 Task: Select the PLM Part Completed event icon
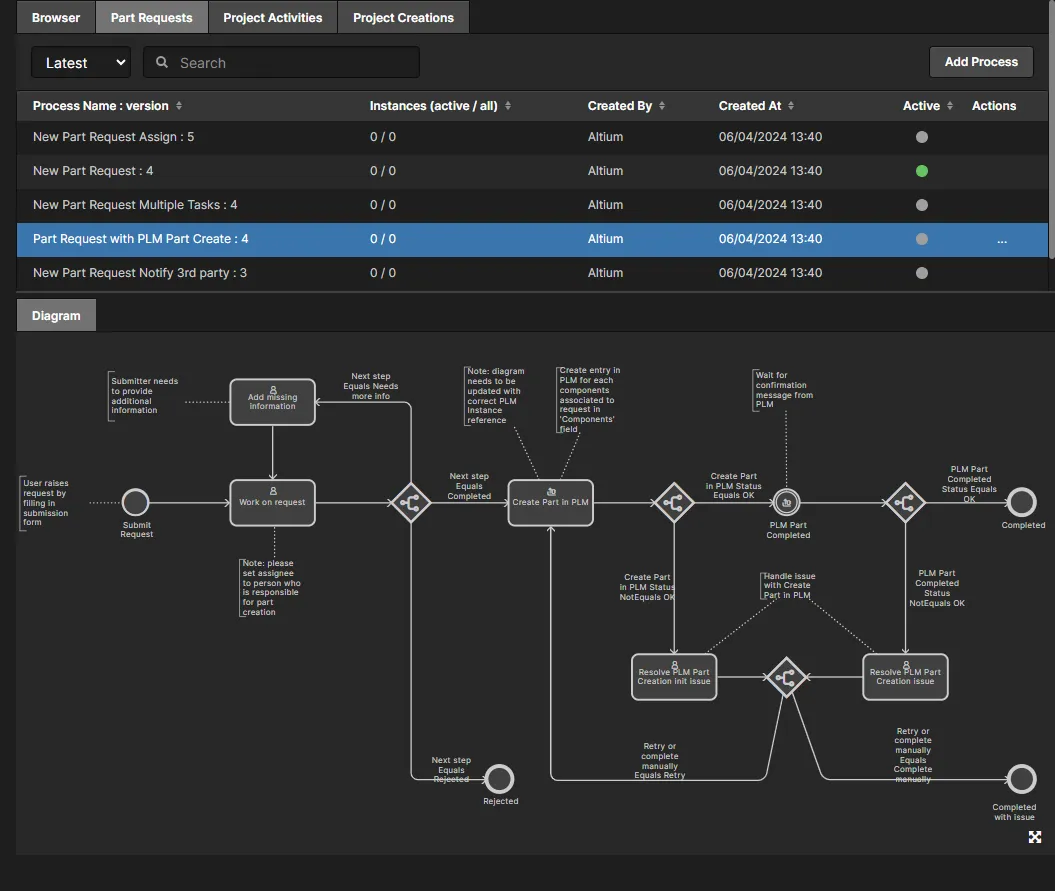tap(787, 502)
